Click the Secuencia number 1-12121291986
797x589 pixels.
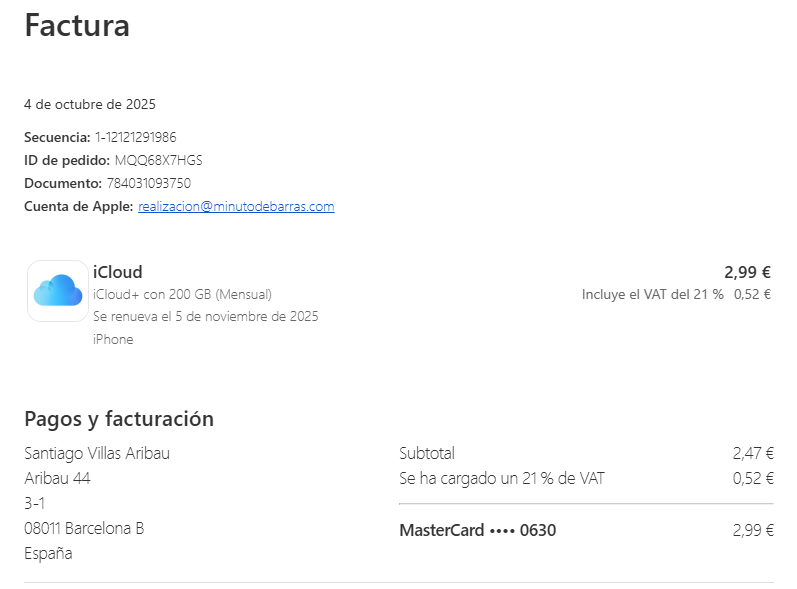pos(135,137)
